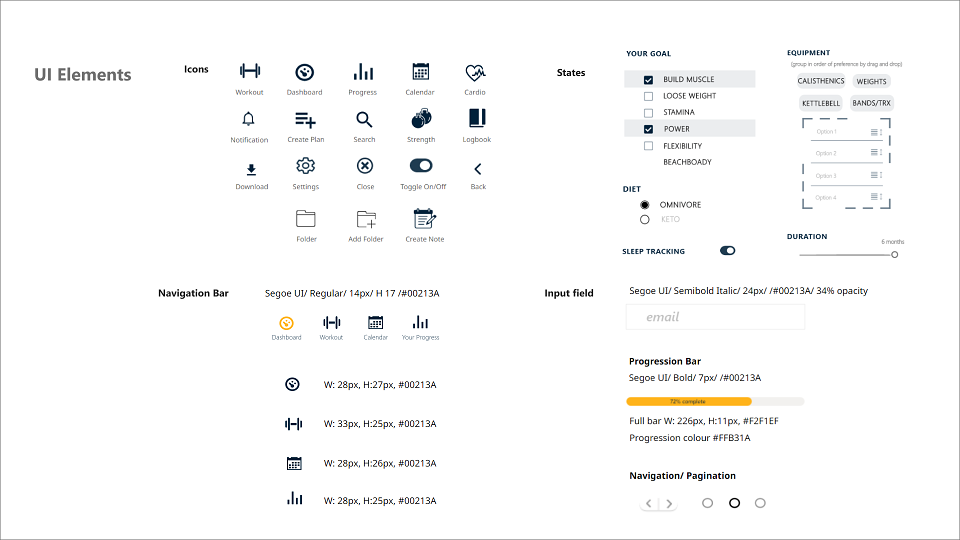Click the Download arrow icon
960x540 pixels.
tap(251, 170)
